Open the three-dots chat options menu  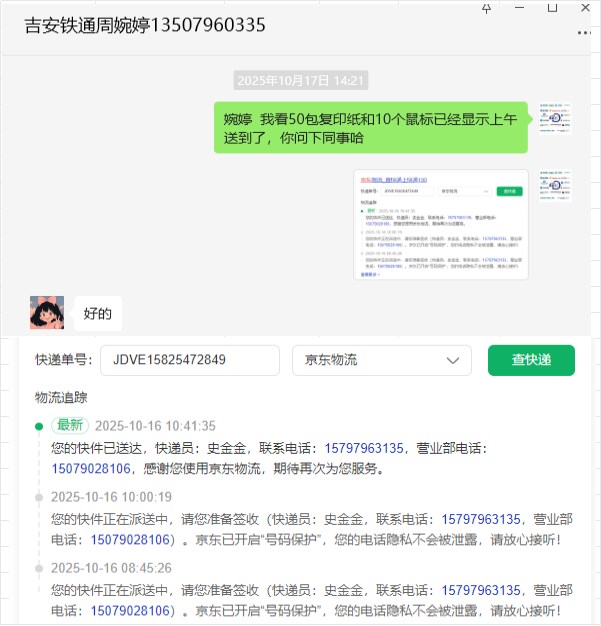click(584, 33)
